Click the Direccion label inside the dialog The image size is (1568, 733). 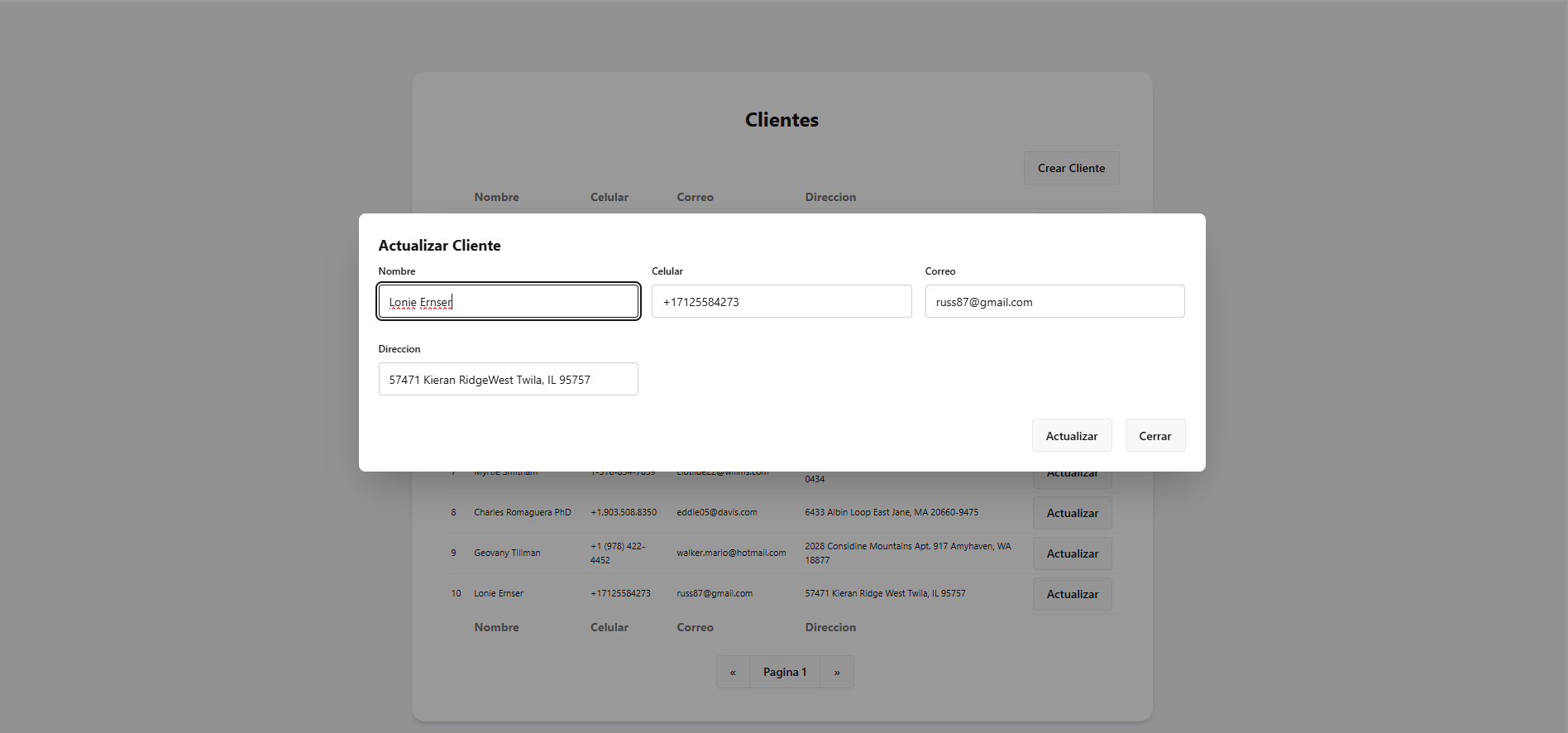click(399, 349)
